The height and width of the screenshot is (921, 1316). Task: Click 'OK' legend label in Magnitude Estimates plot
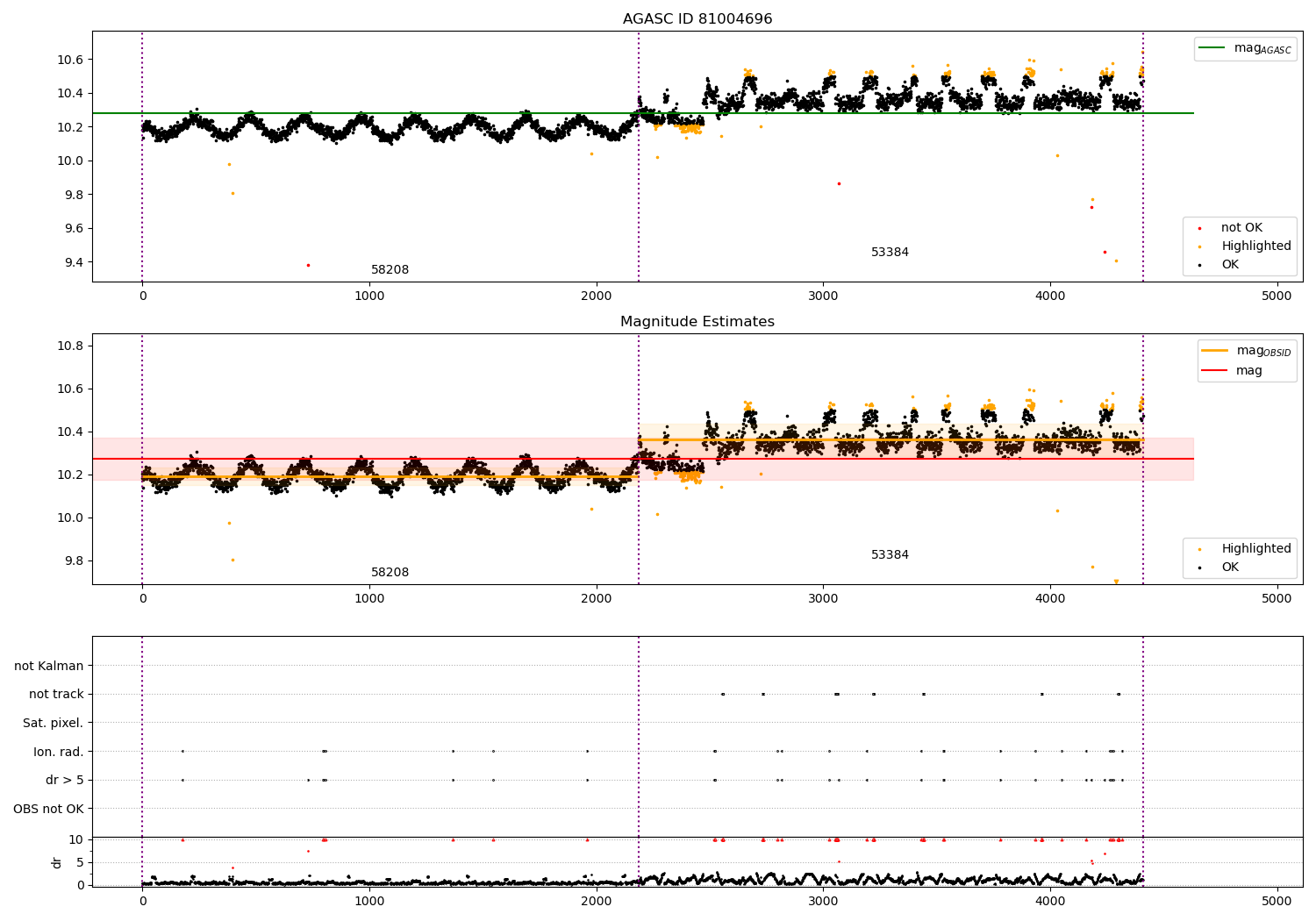[x=1230, y=568]
